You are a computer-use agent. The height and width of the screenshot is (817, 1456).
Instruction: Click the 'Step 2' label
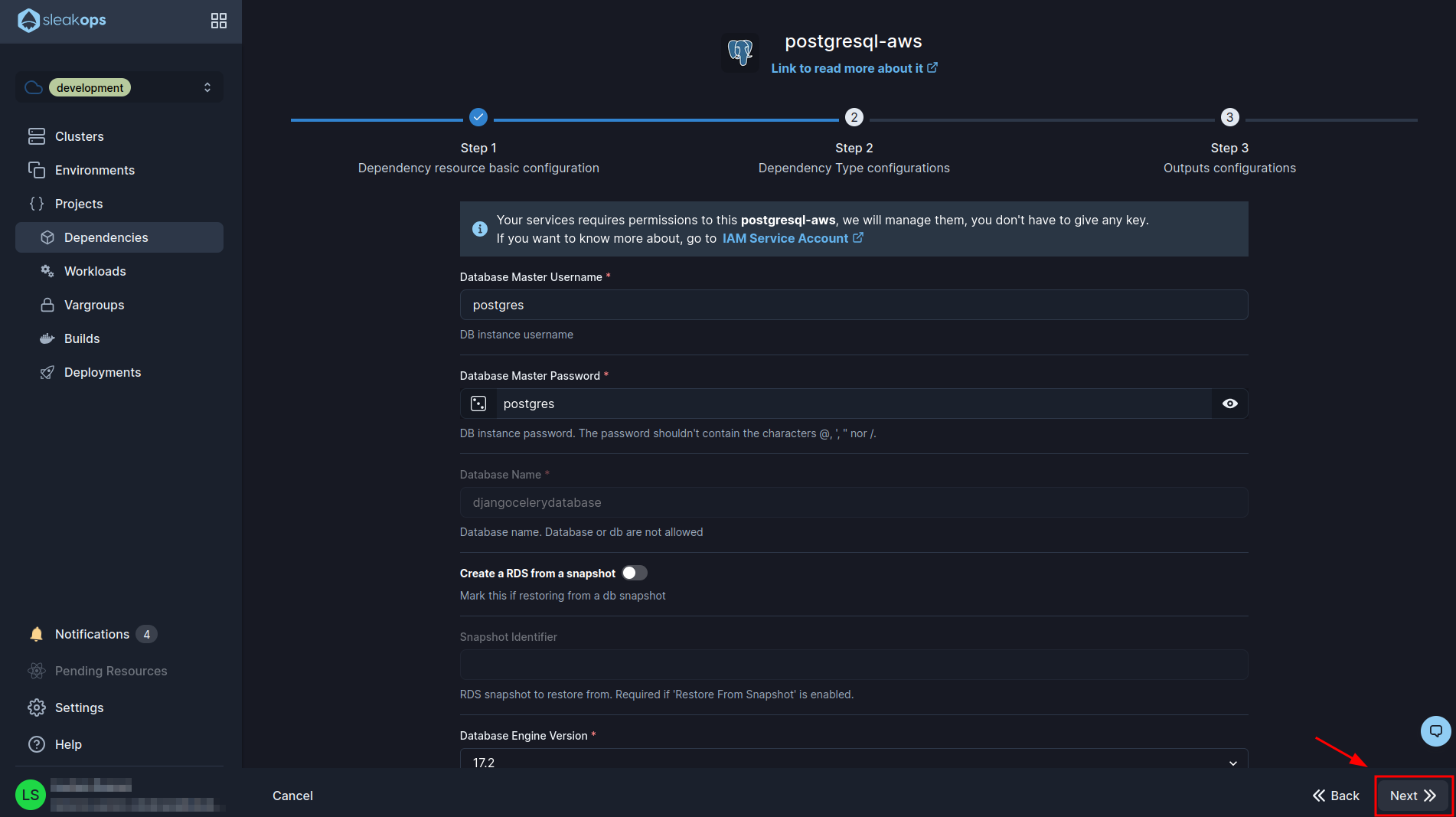click(x=854, y=148)
